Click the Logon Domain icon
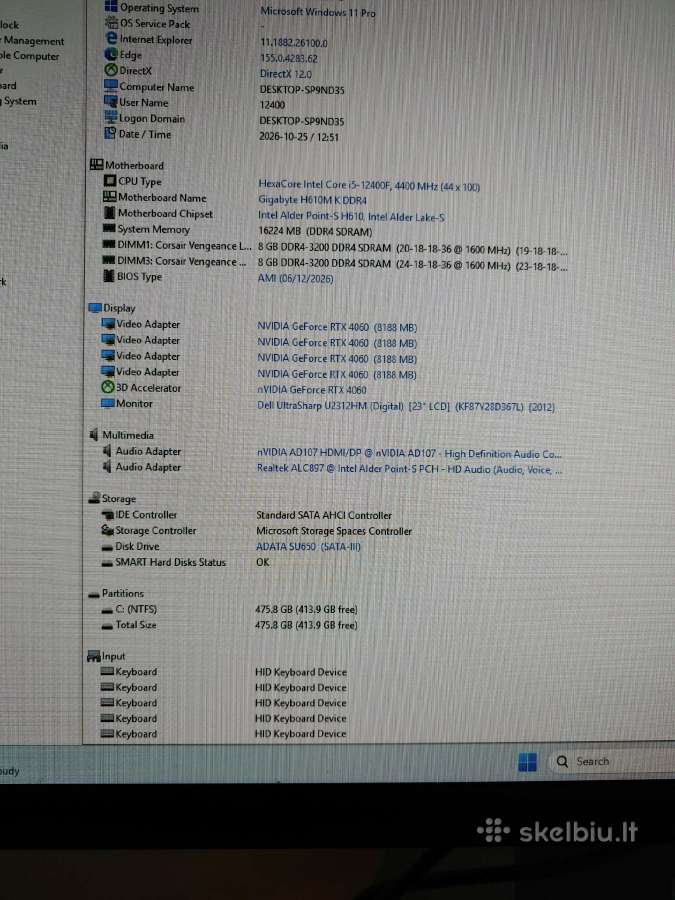Screen dimensions: 675x900 point(111,118)
